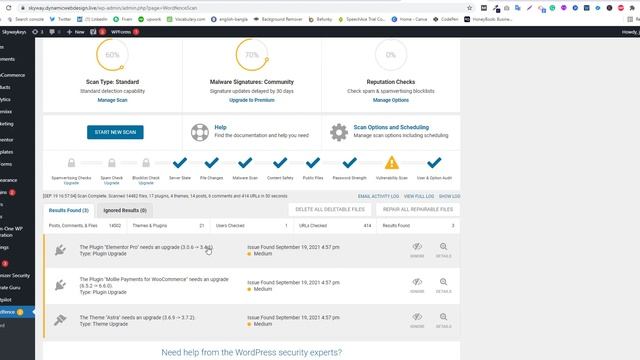The height and width of the screenshot is (360, 640).
Task: Click the Content Safety checkmark
Action: 280,163
